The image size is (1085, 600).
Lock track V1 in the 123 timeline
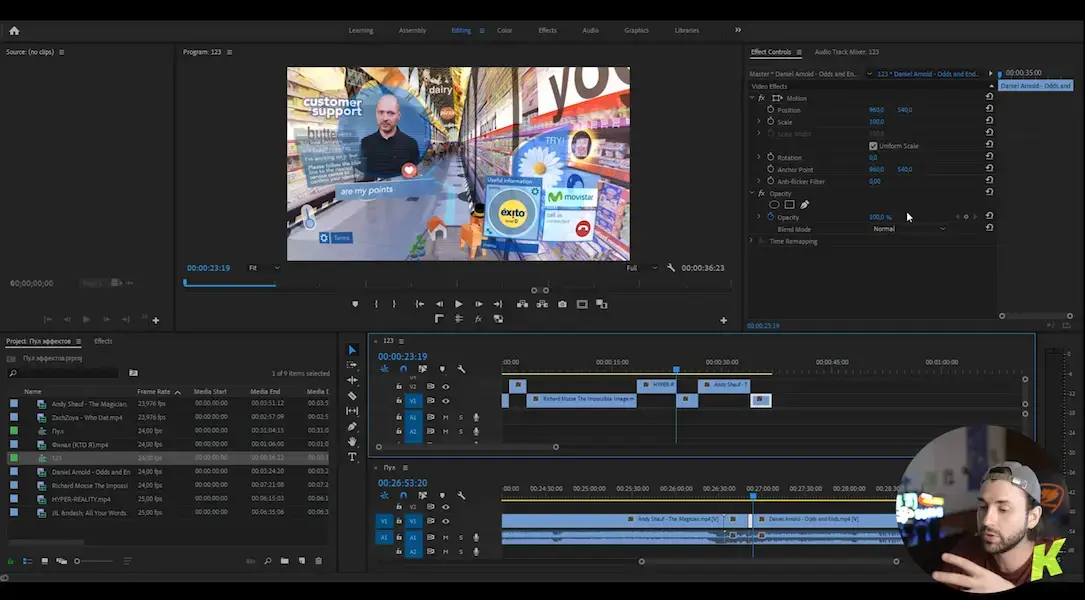(x=399, y=401)
